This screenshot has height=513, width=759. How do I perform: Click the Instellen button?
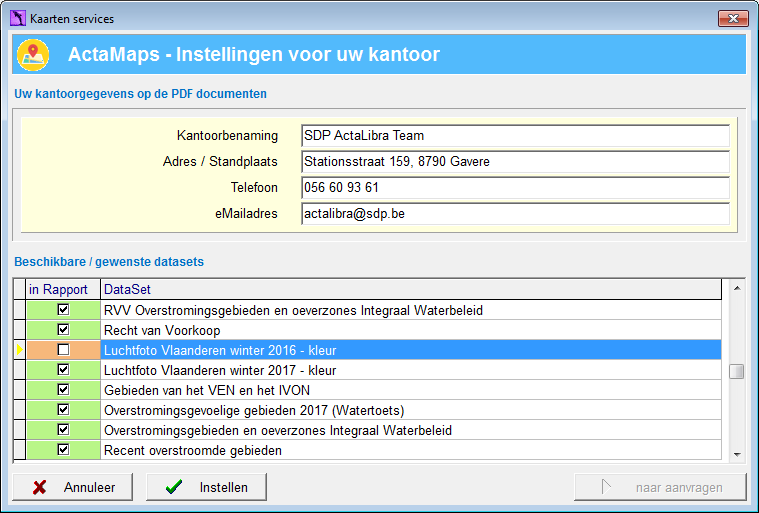(x=206, y=487)
